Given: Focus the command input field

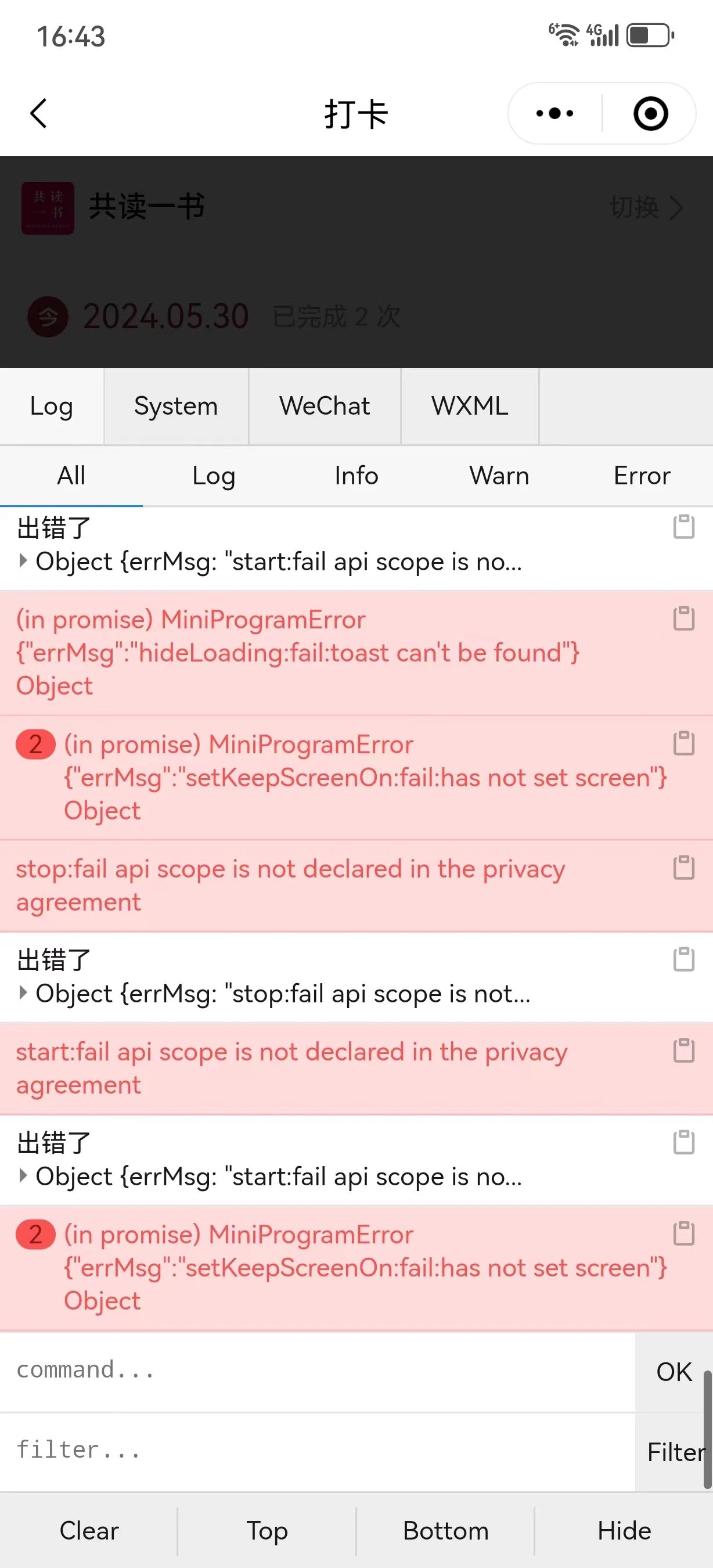Looking at the screenshot, I should pyautogui.click(x=318, y=1370).
